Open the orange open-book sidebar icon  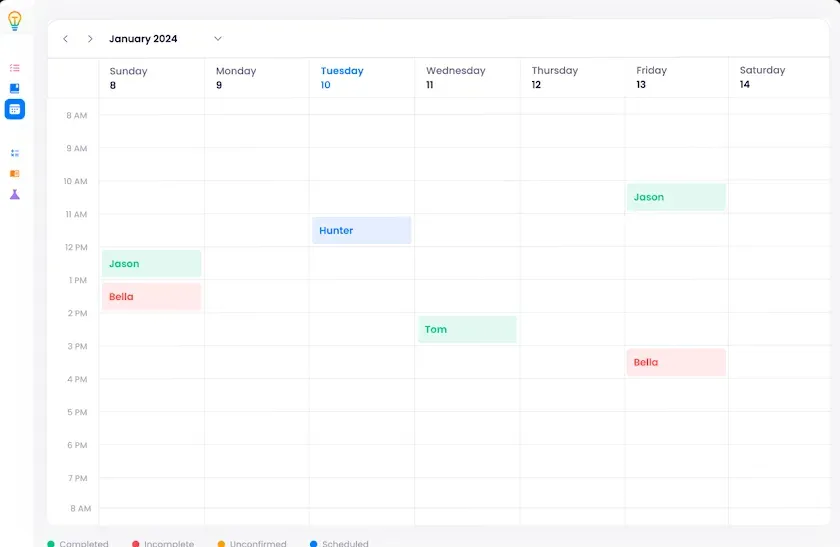14,174
